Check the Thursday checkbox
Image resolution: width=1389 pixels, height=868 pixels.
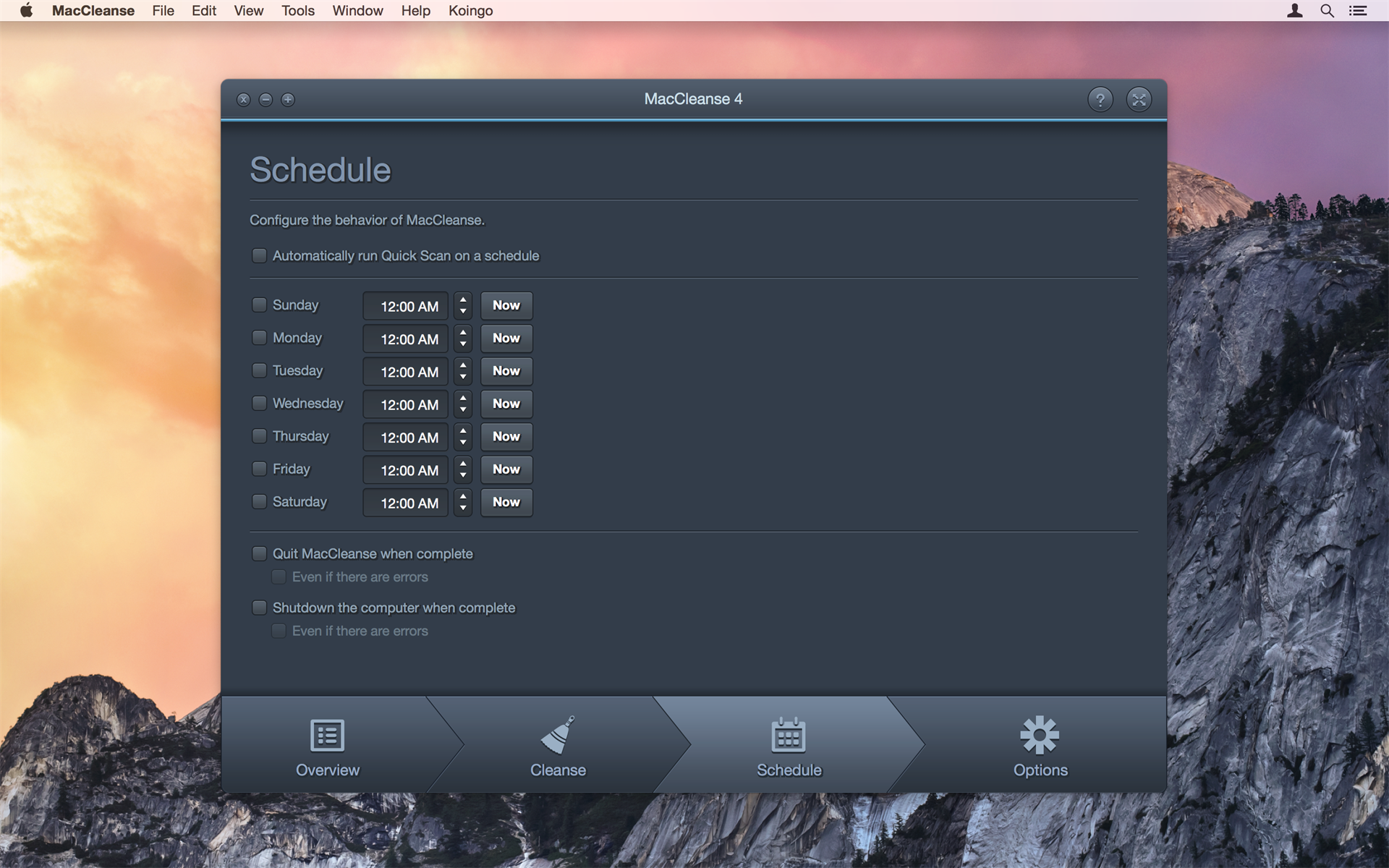(x=259, y=435)
